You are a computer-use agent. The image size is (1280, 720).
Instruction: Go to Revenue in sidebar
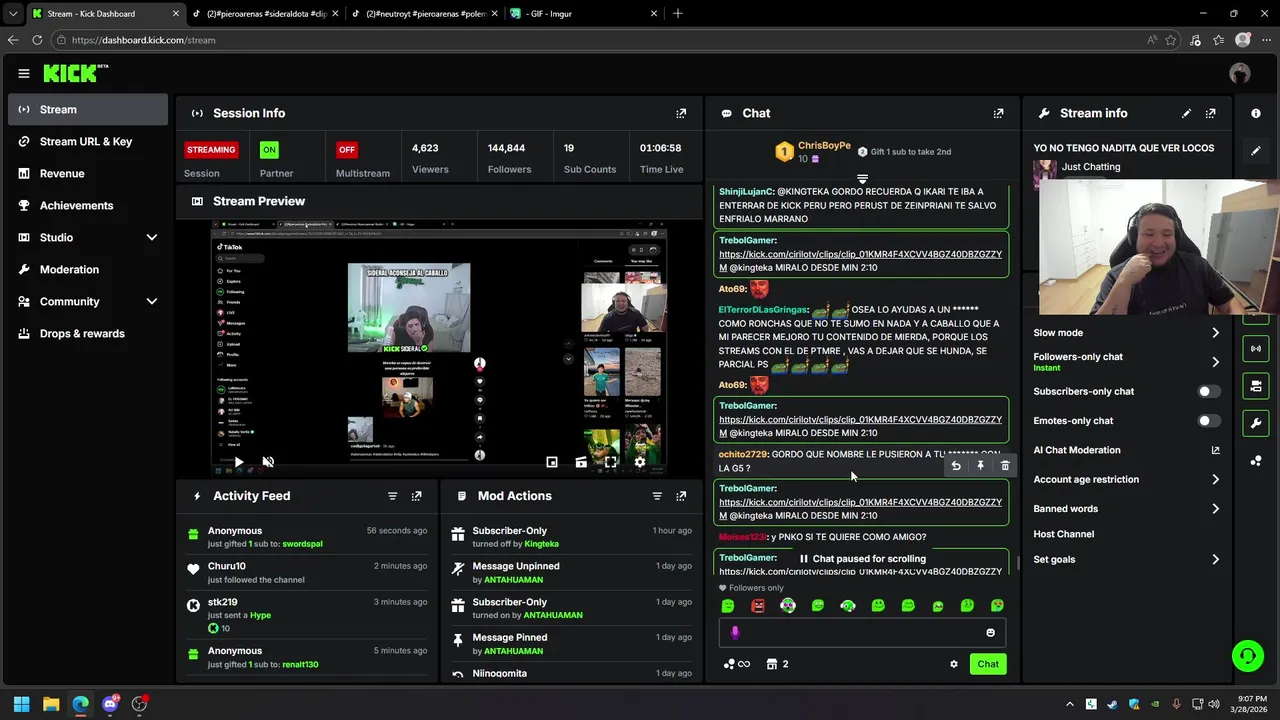88,173
